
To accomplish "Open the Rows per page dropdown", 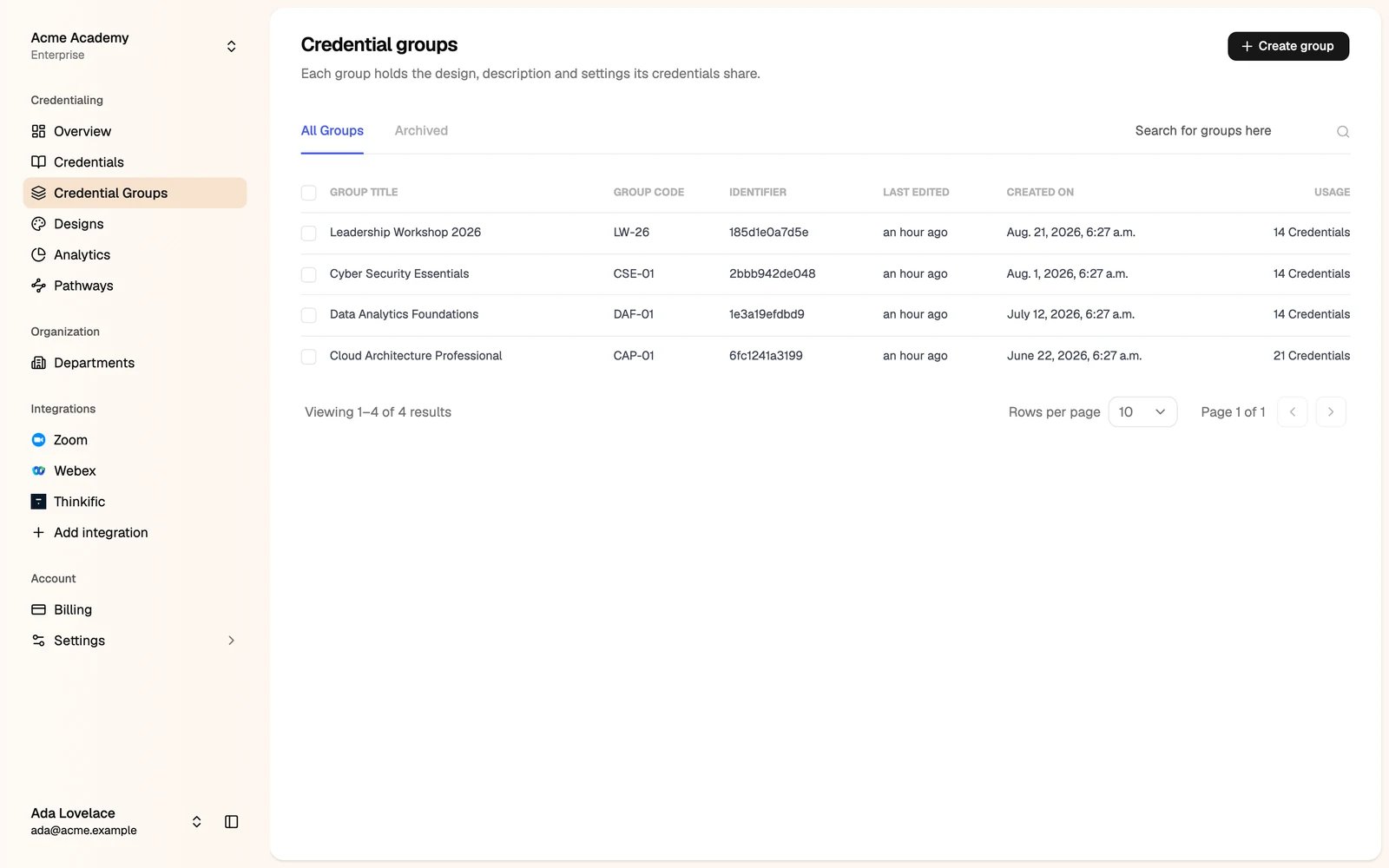I will coord(1142,412).
